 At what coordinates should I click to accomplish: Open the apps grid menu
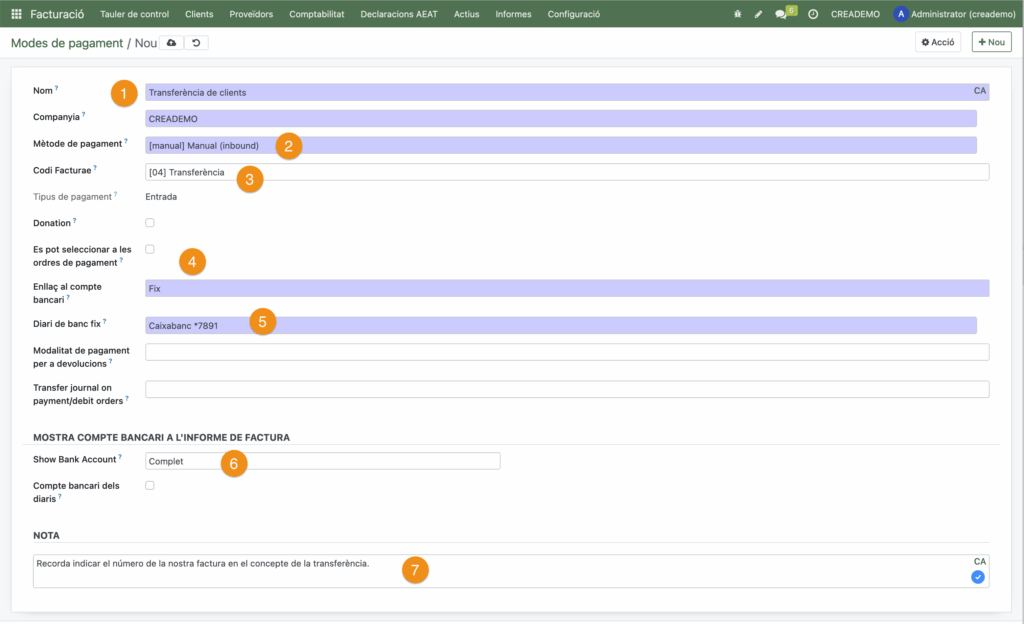pyautogui.click(x=16, y=14)
